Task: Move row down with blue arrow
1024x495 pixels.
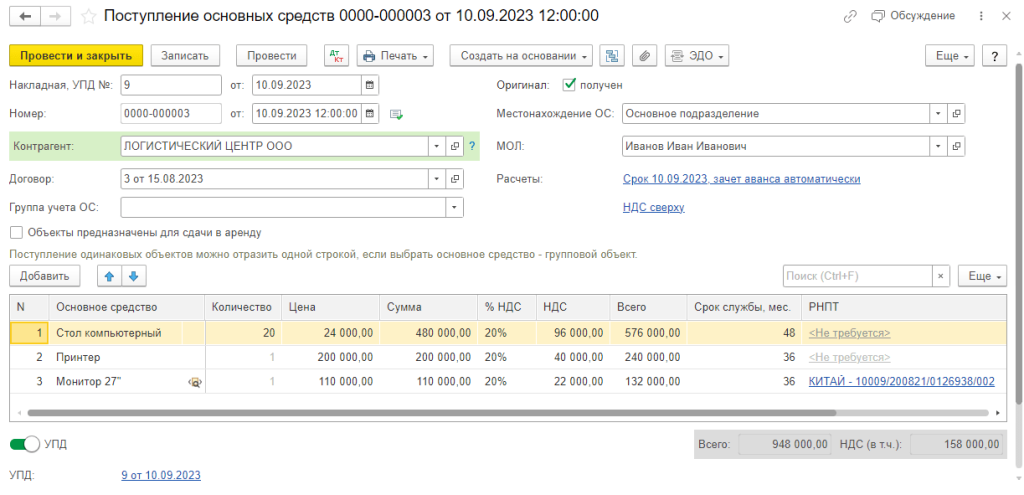Action: pos(133,275)
